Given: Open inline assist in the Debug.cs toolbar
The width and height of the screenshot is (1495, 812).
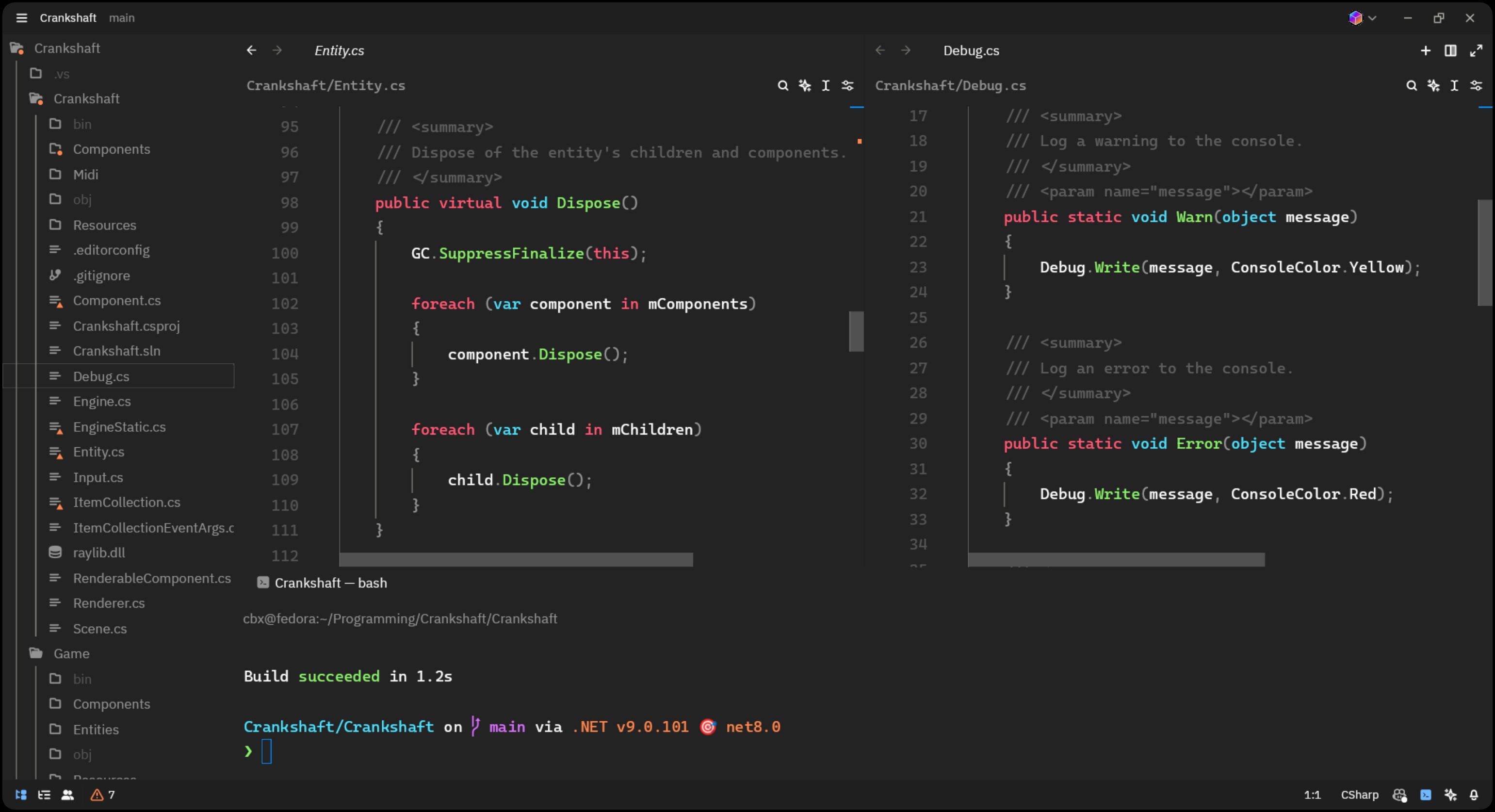Looking at the screenshot, I should pos(1433,86).
